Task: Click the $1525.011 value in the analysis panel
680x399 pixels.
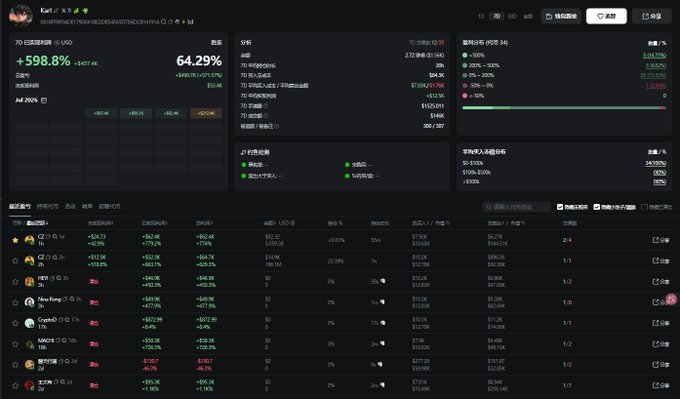Action: 432,106
